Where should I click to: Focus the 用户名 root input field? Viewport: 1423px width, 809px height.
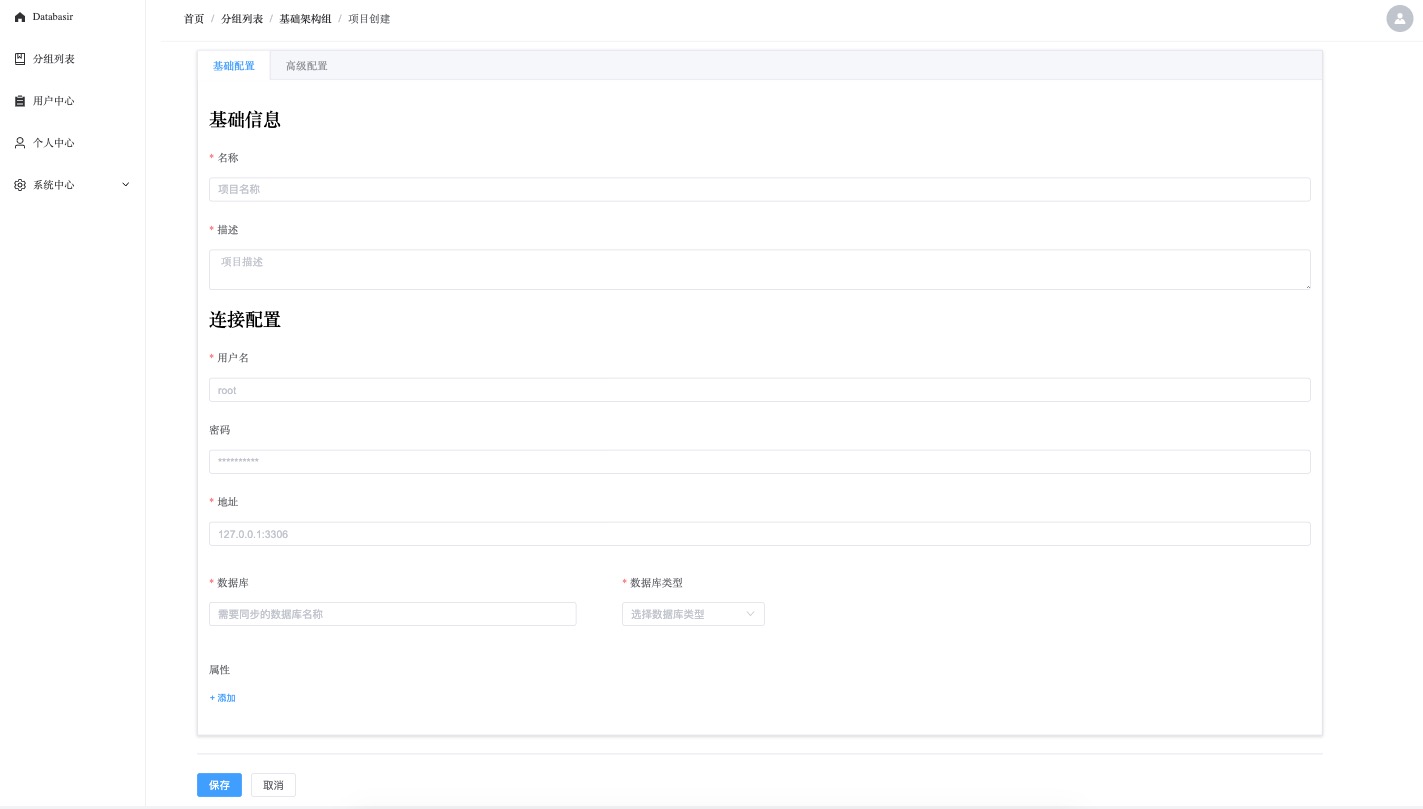click(760, 390)
